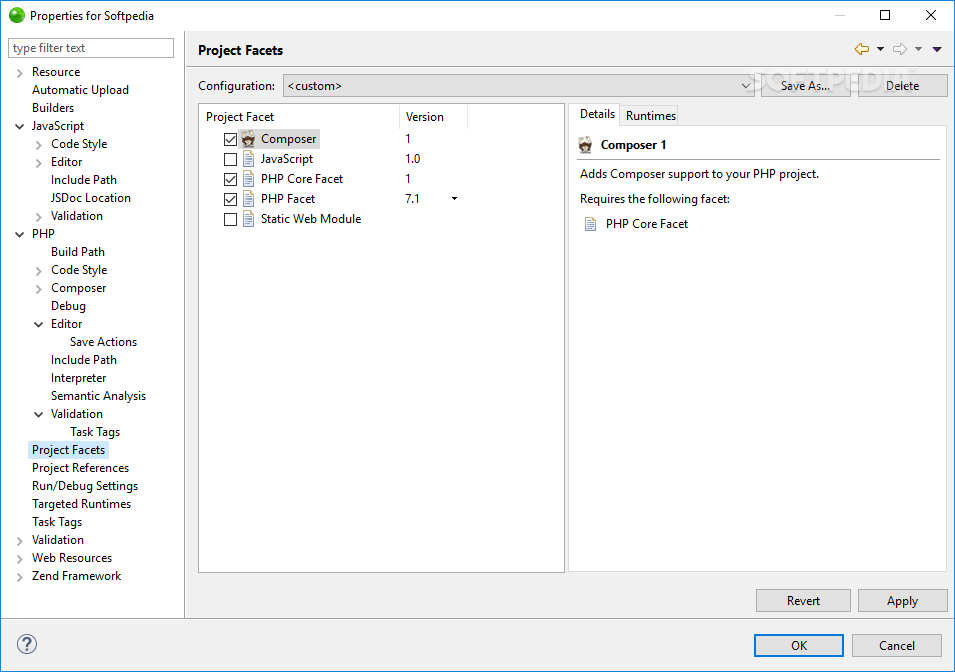Click the Composer 1 icon in Details
Viewport: 955px width, 672px height.
point(585,145)
